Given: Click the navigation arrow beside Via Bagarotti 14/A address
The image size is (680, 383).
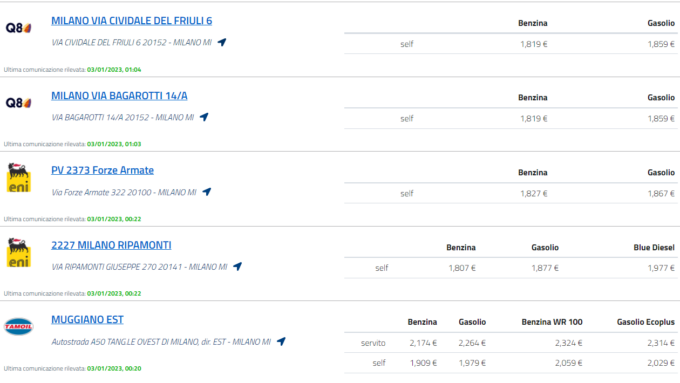Looking at the screenshot, I should point(204,117).
